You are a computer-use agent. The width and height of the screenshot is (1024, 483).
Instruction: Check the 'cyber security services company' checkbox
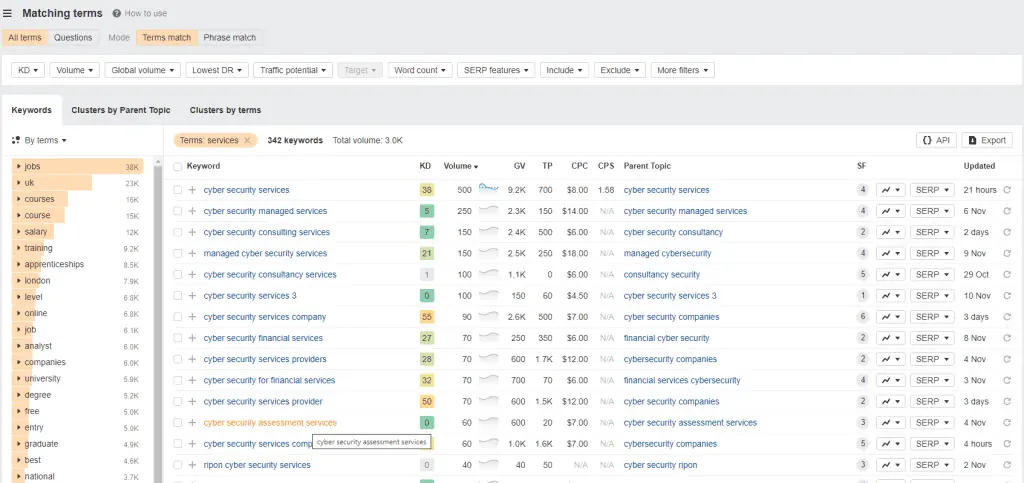pos(178,317)
